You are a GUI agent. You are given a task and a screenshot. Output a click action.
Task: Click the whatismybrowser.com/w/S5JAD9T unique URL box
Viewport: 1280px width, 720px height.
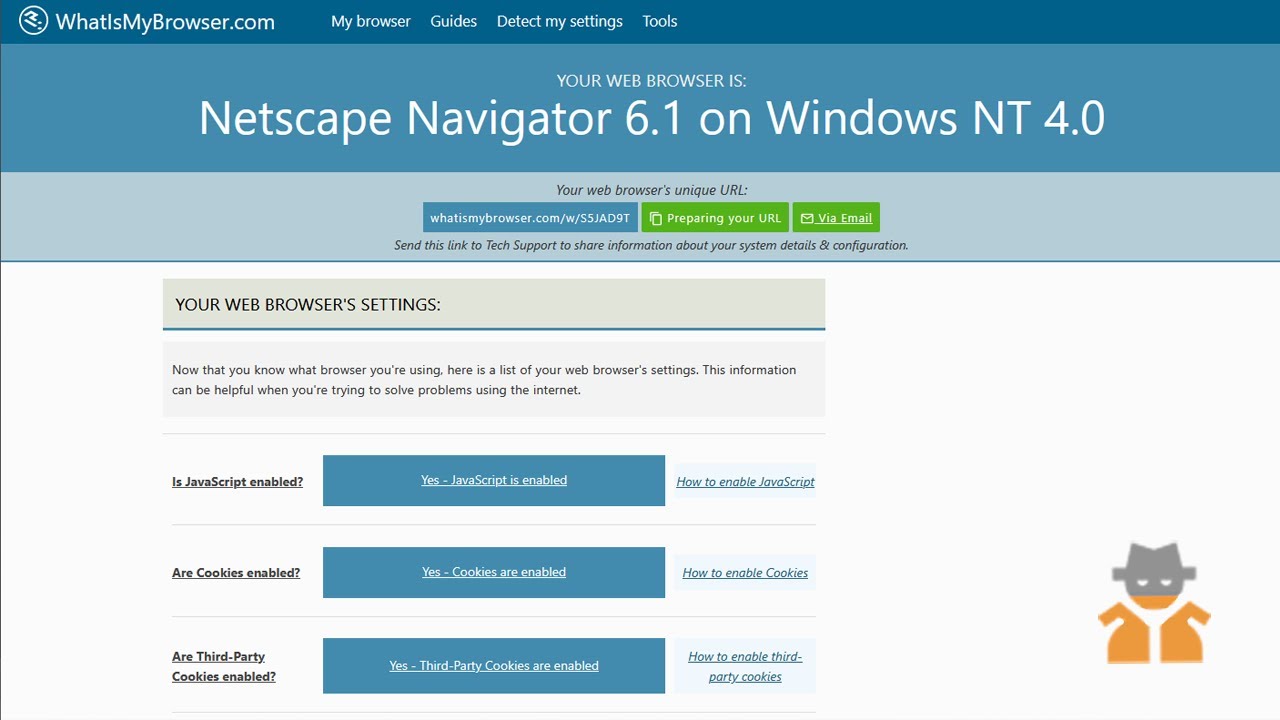[530, 218]
